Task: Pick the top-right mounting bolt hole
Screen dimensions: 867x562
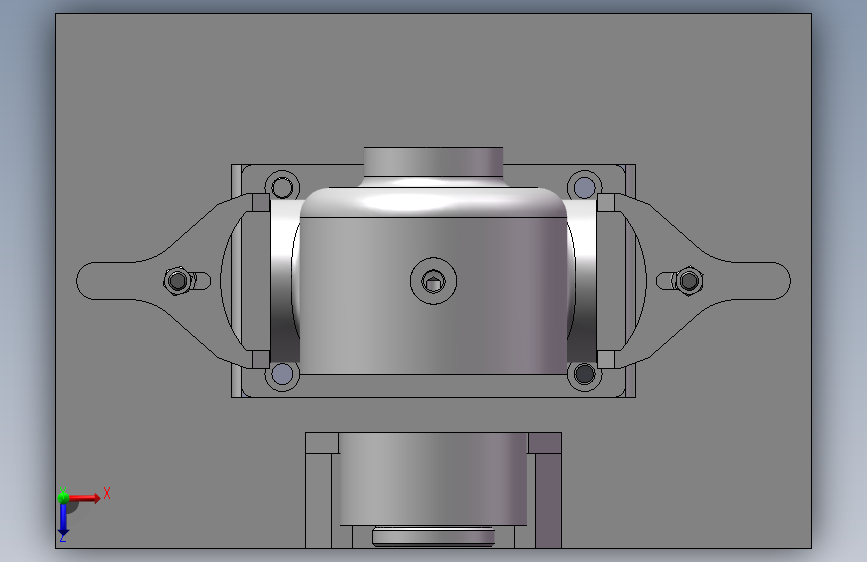Action: pyautogui.click(x=584, y=188)
